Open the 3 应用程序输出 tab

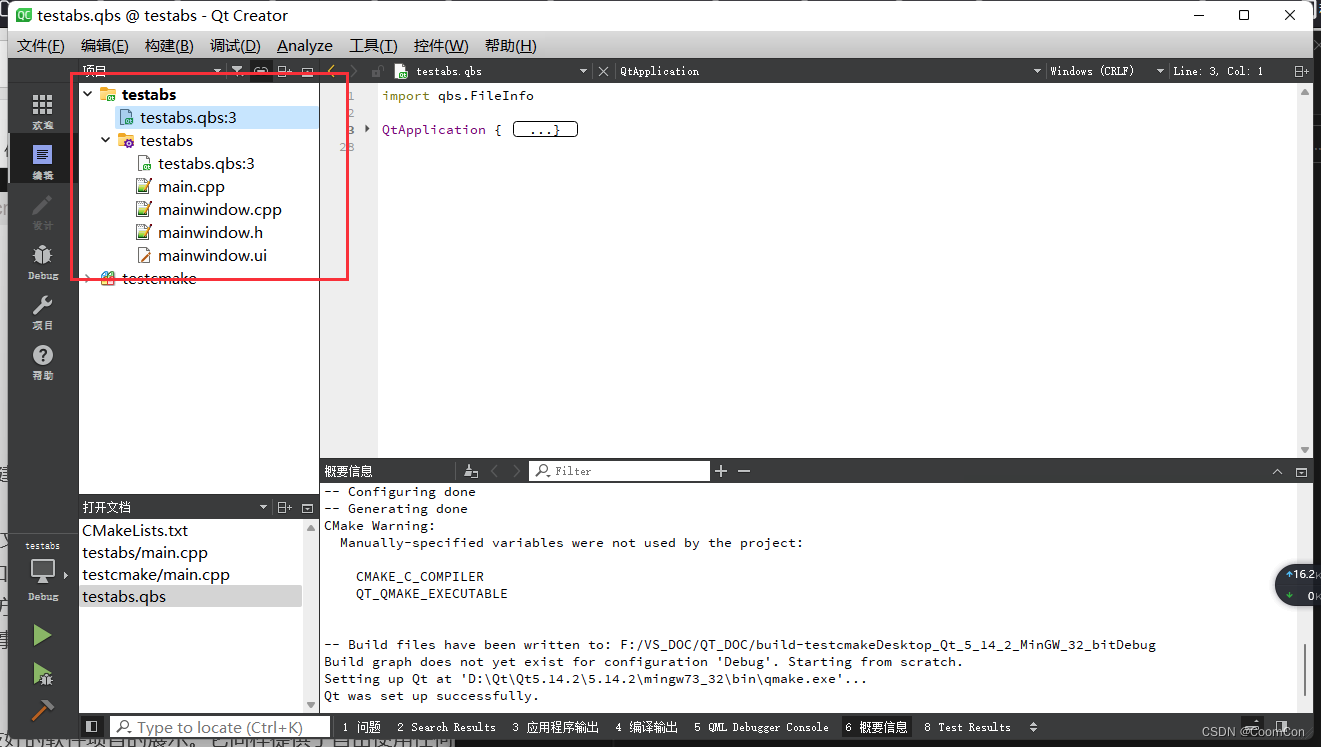coord(555,727)
